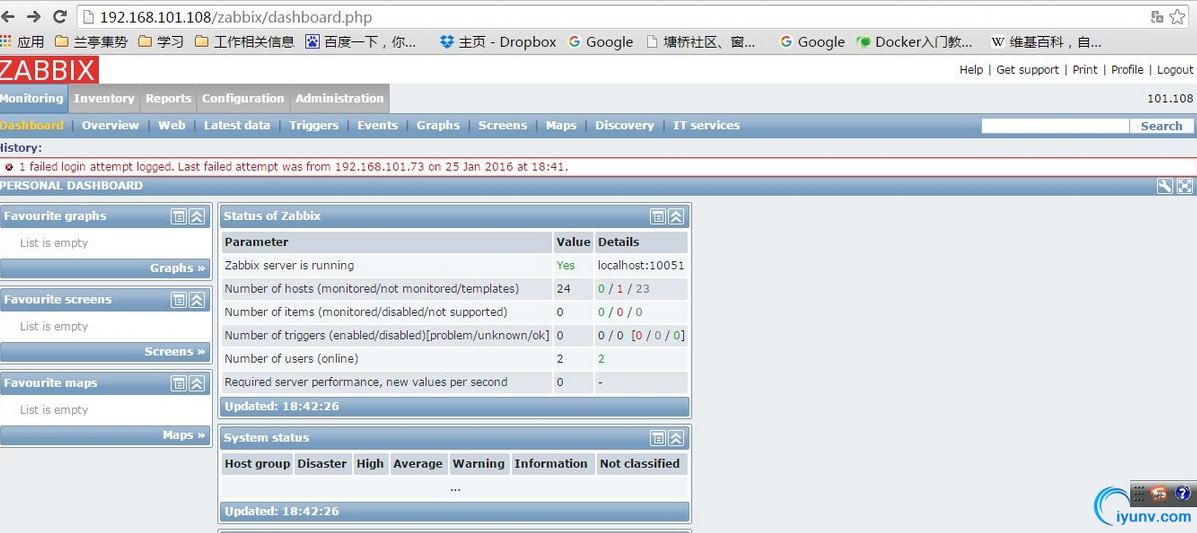1197x533 pixels.
Task: Reload the page with browser refresh icon
Action: [x=59, y=16]
